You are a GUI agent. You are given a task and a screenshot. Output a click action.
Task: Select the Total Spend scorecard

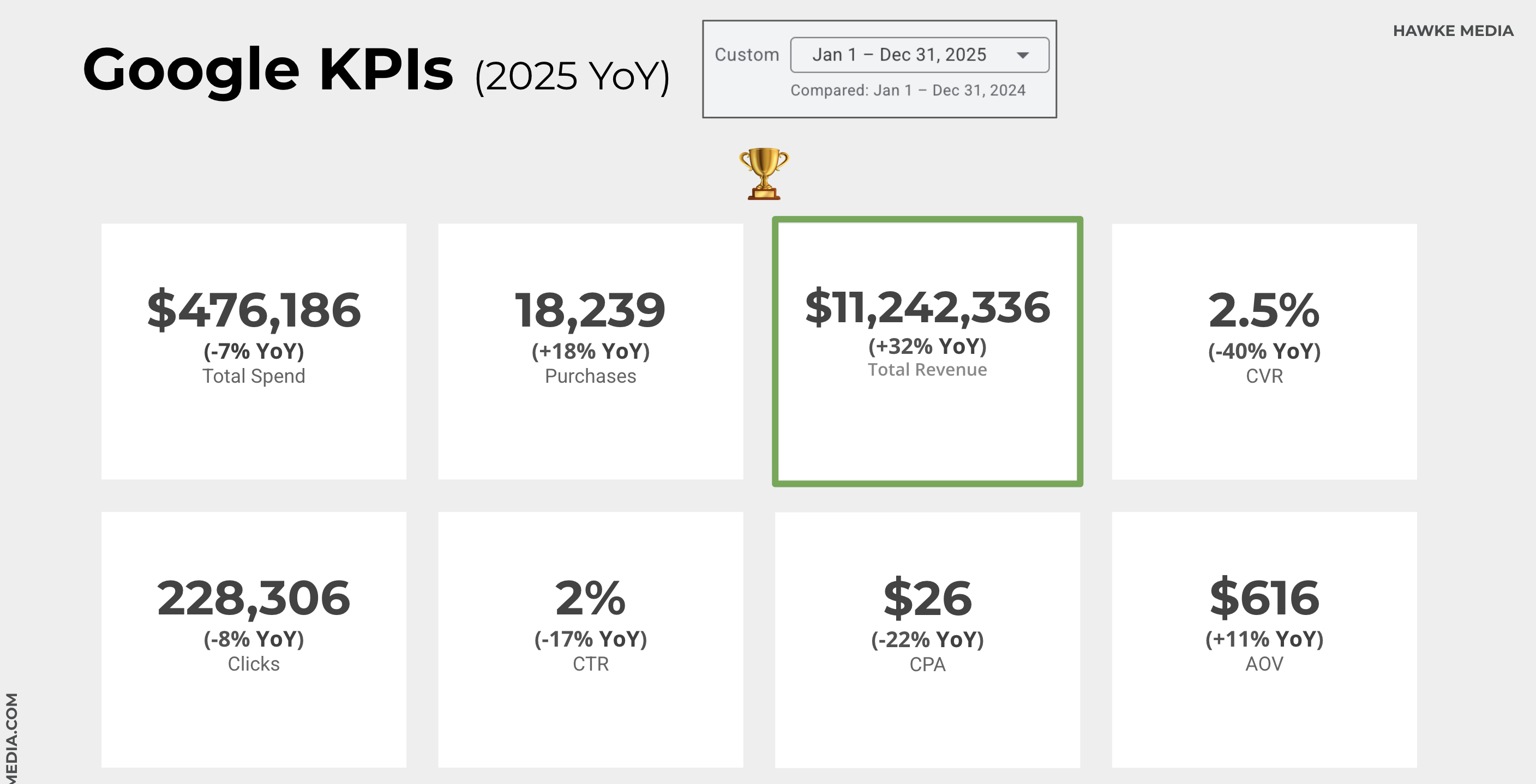click(x=254, y=351)
